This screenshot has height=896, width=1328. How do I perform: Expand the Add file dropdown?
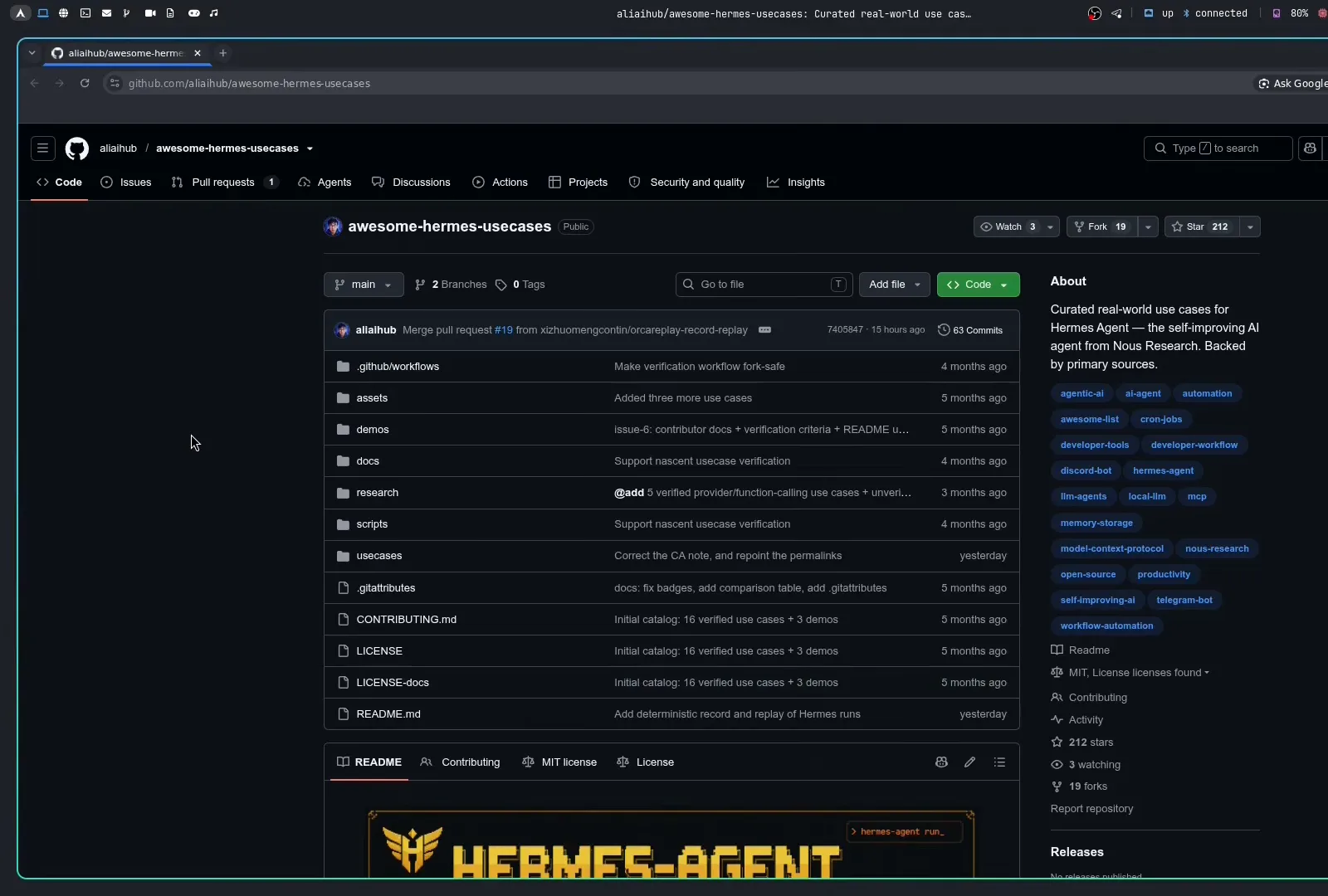click(x=895, y=285)
